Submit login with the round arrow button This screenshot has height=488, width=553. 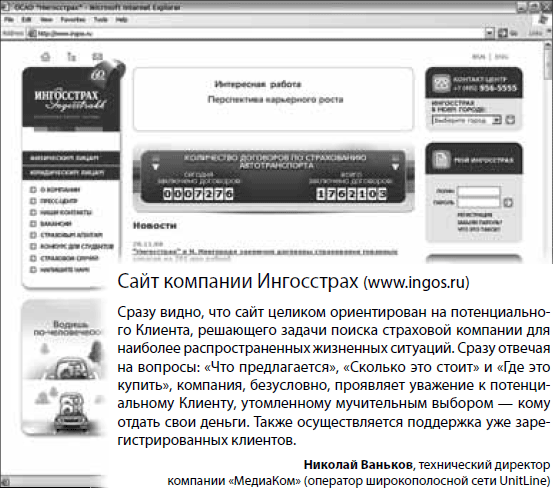coord(508,202)
